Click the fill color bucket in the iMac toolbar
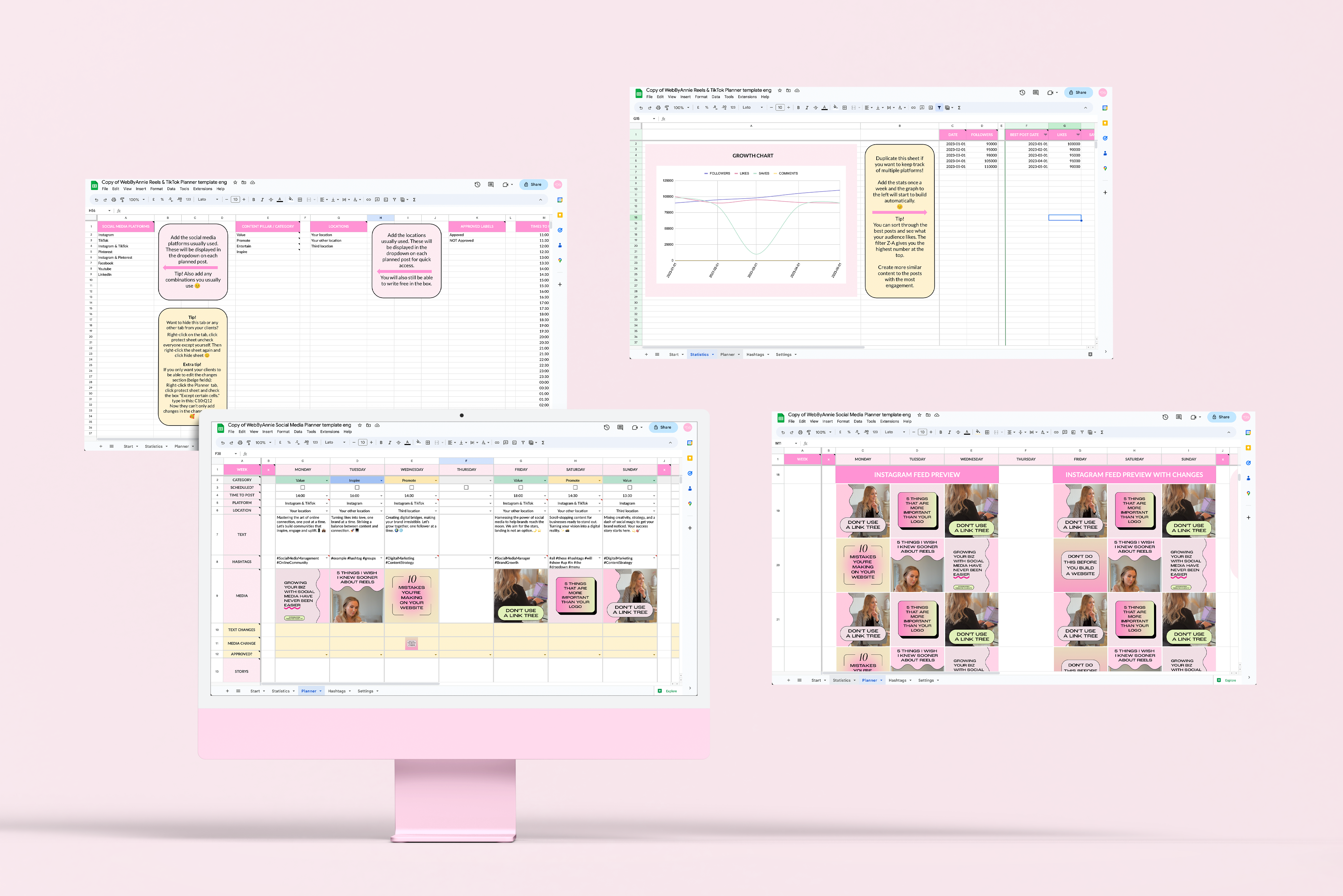1343x896 pixels. [418, 442]
